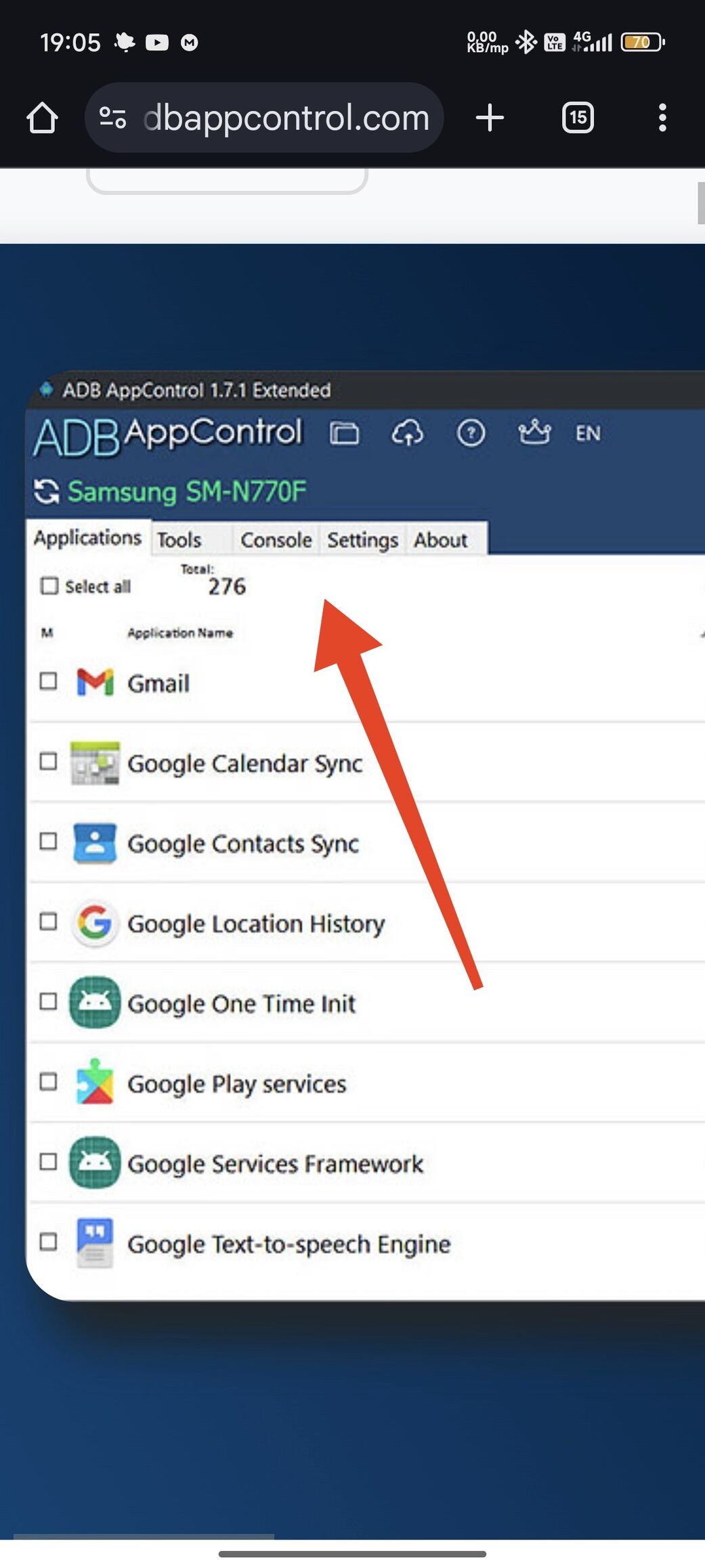Tap the dbappcontrol.com address bar
The height and width of the screenshot is (1568, 705).
pyautogui.click(x=264, y=117)
